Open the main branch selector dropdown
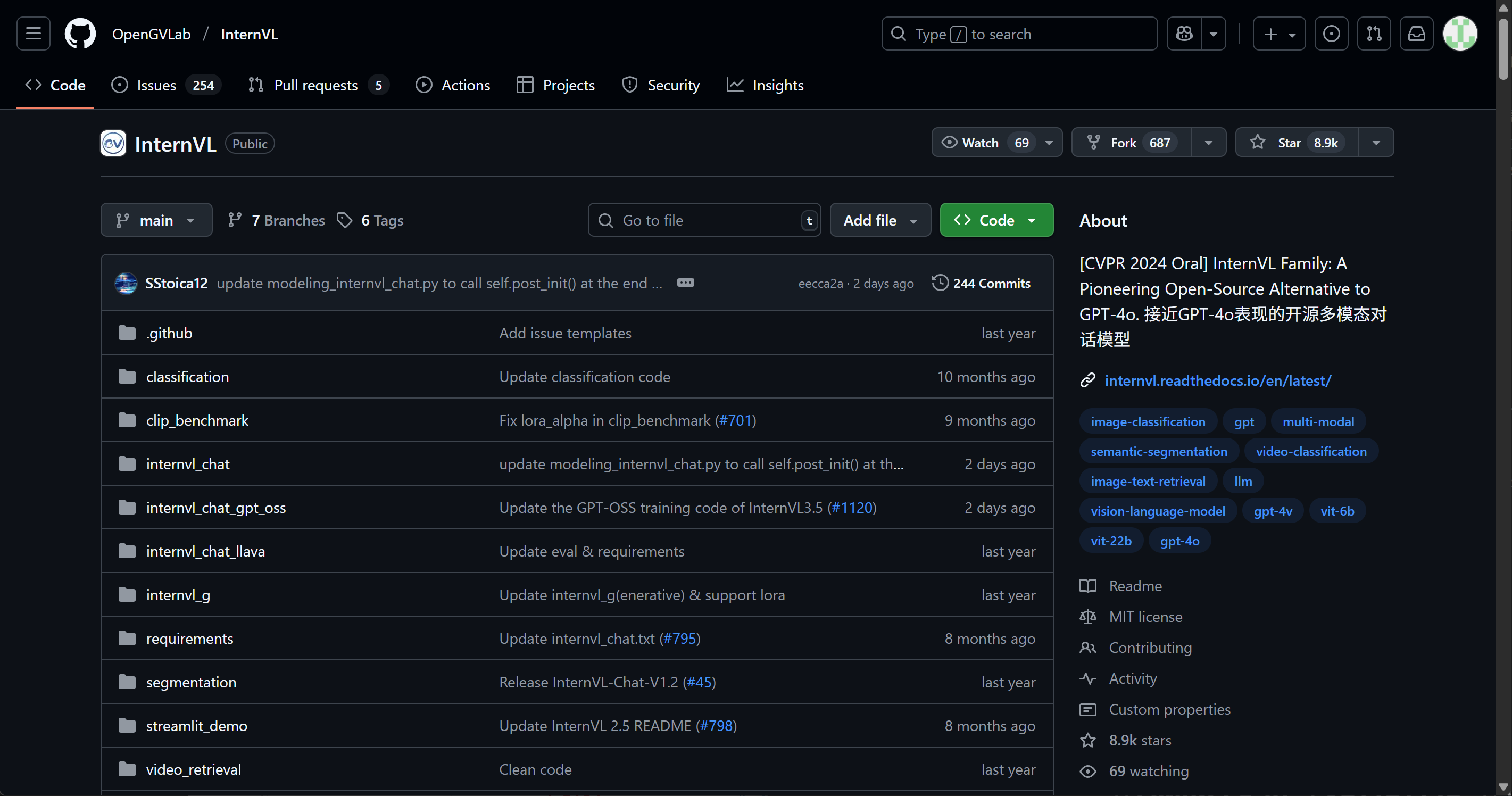Image resolution: width=1512 pixels, height=796 pixels. point(156,220)
